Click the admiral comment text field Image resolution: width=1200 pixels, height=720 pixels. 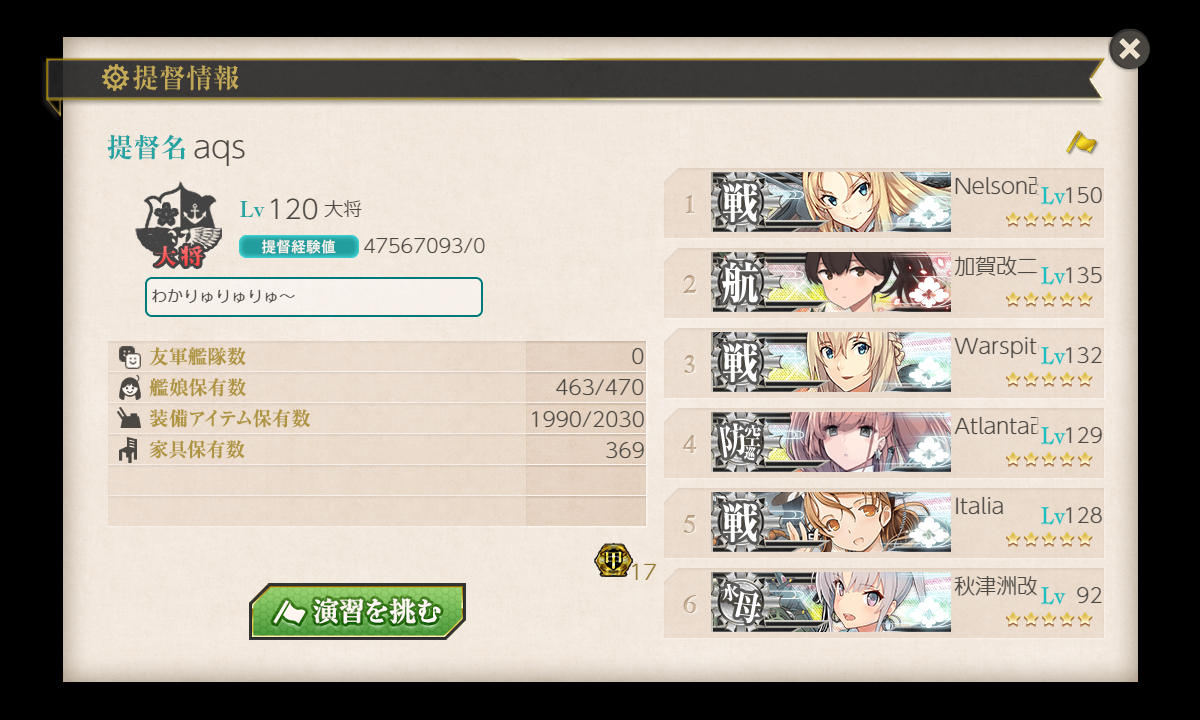314,297
